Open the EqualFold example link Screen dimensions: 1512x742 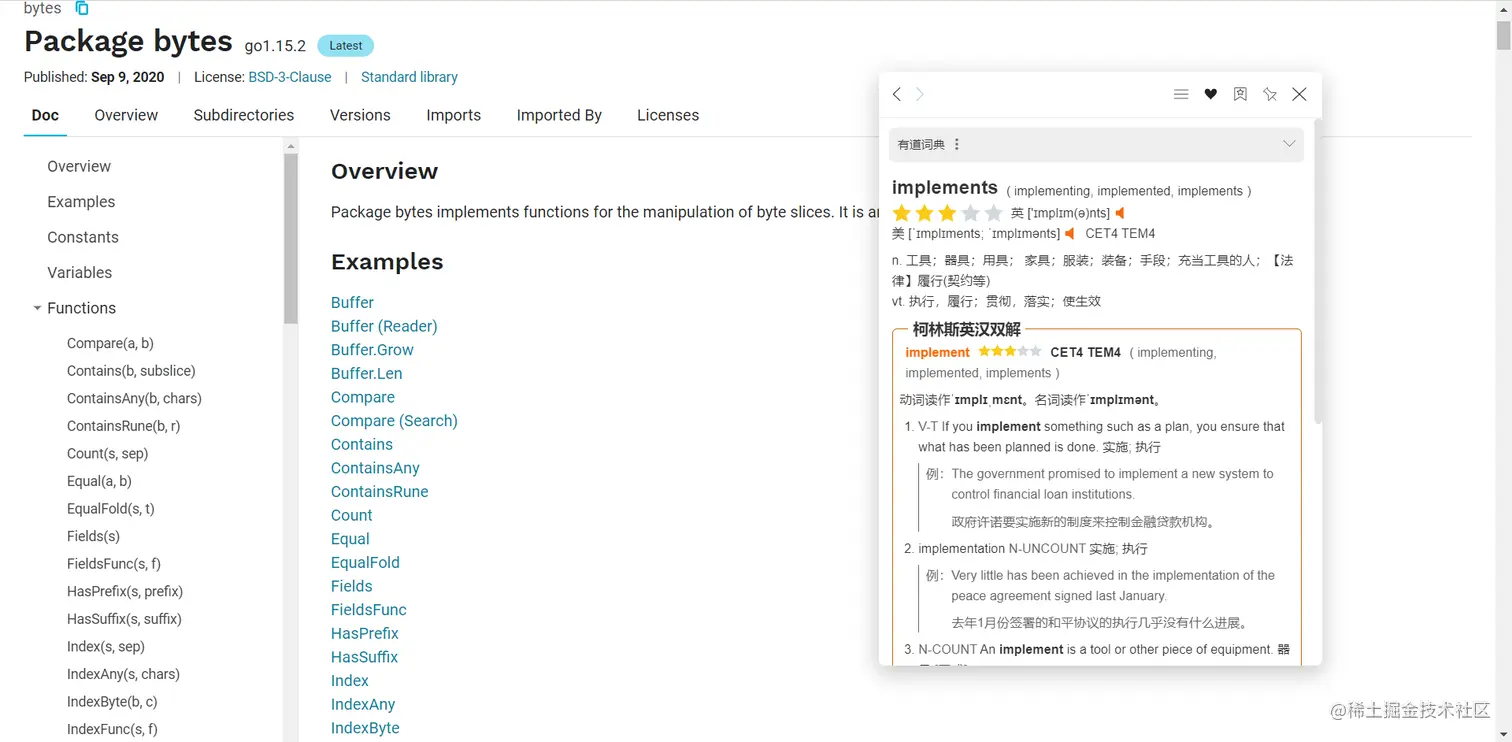coord(365,562)
